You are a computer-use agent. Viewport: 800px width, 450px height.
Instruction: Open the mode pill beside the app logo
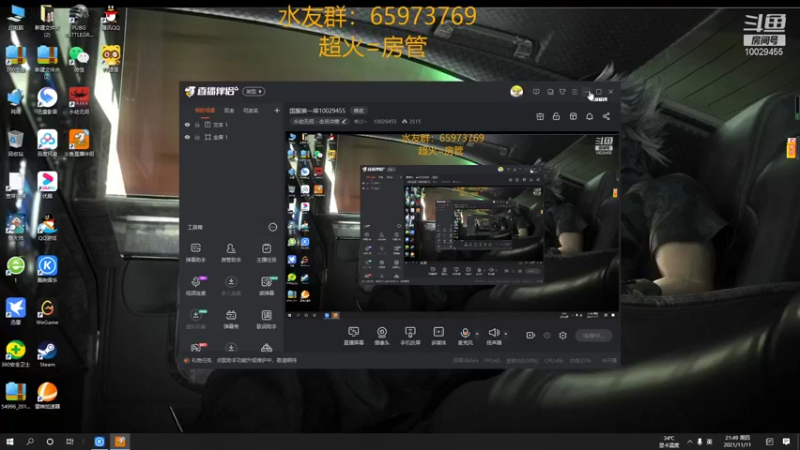coord(254,91)
